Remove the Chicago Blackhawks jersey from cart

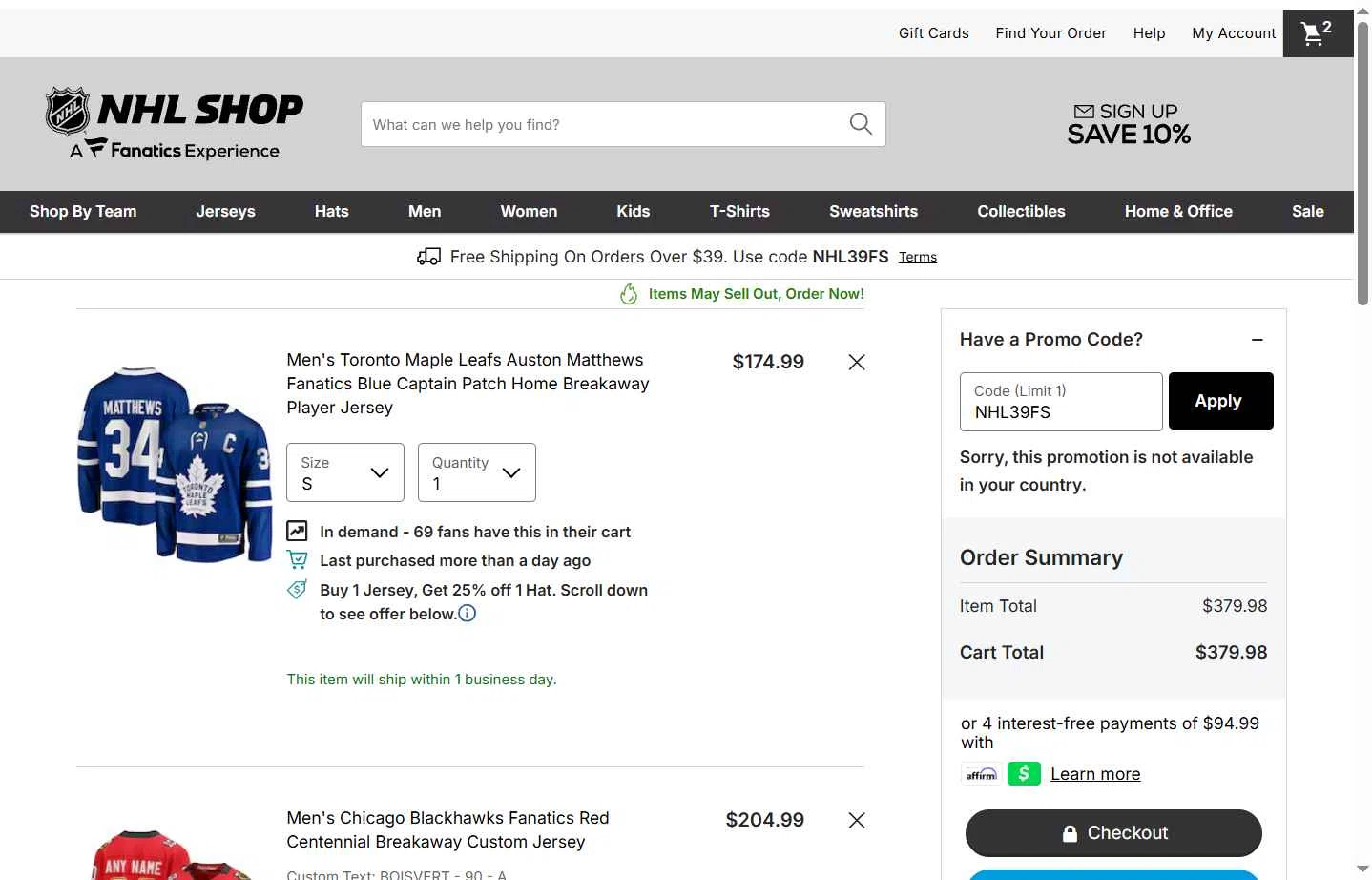pyautogui.click(x=857, y=820)
